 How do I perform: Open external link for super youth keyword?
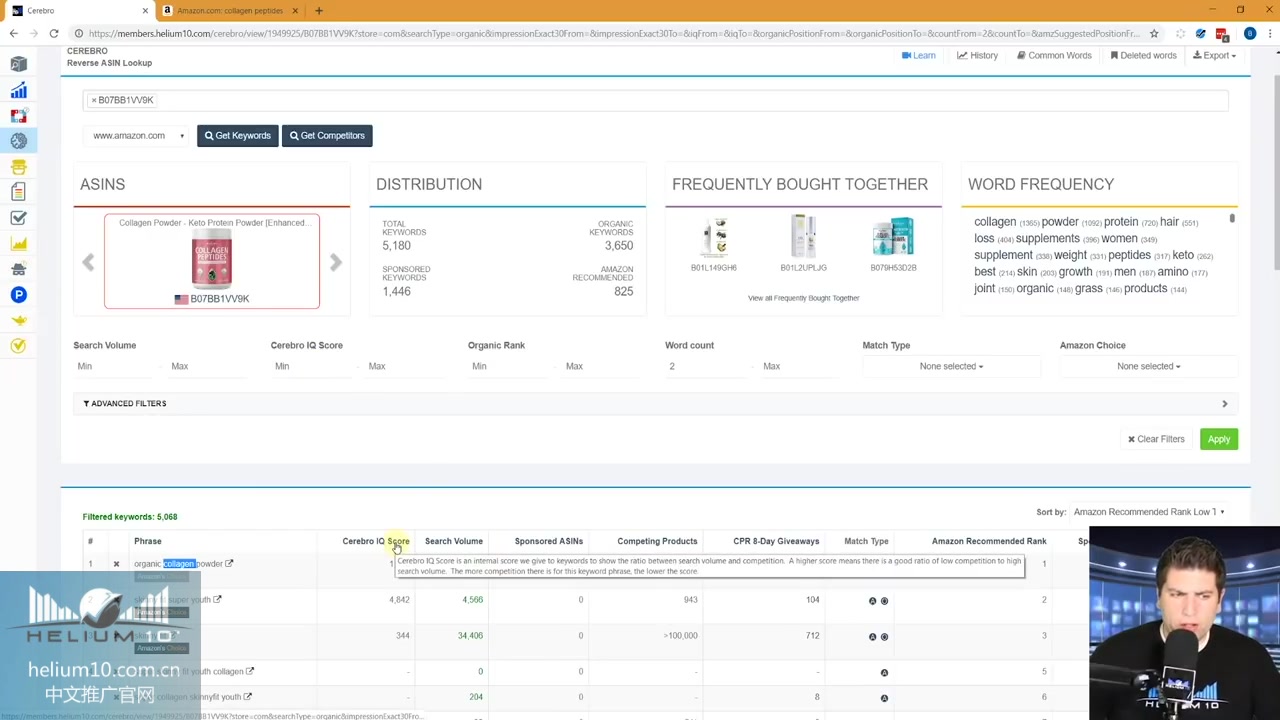pos(217,600)
